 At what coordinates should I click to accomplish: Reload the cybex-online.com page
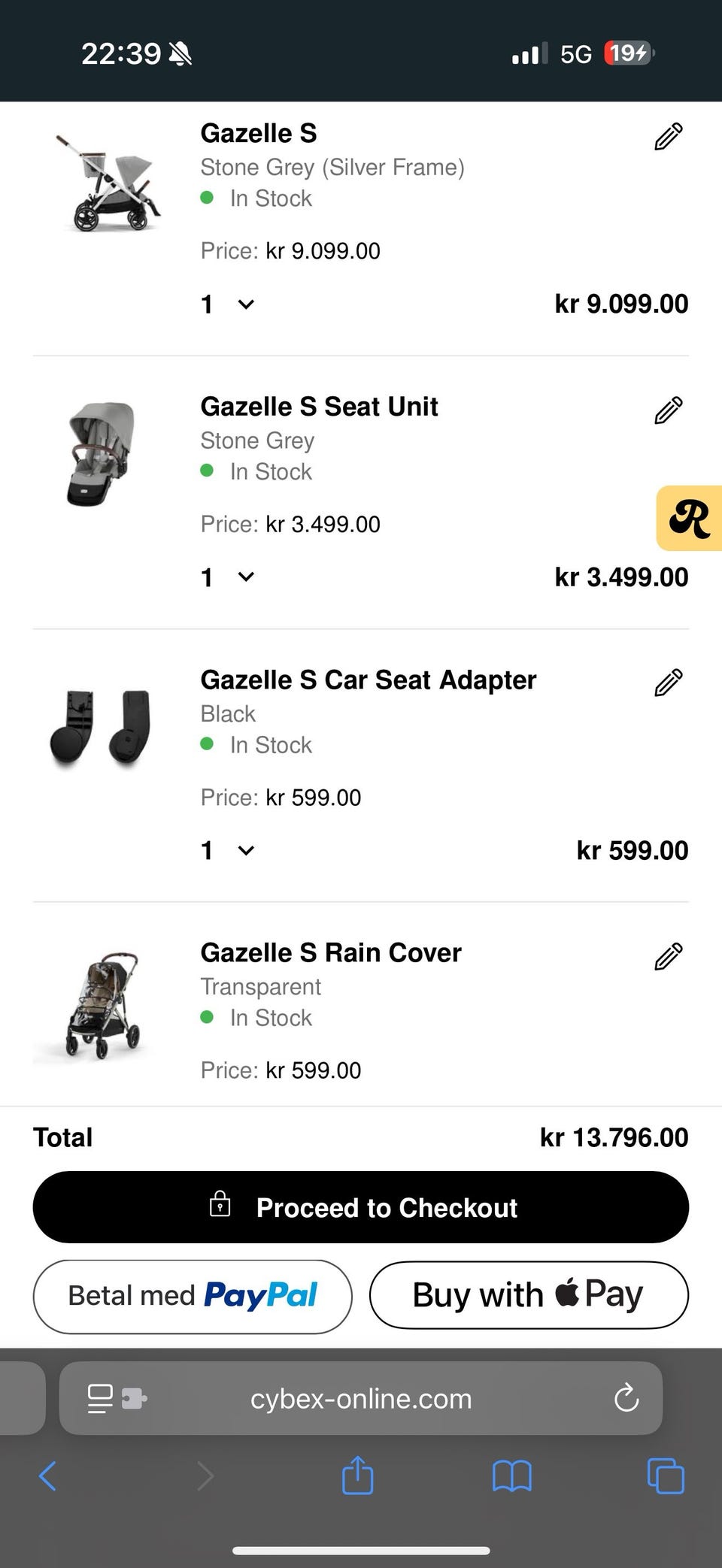point(626,1398)
